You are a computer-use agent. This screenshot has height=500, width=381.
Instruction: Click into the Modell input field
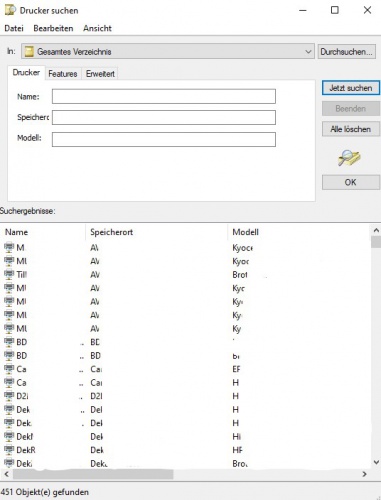tap(164, 139)
